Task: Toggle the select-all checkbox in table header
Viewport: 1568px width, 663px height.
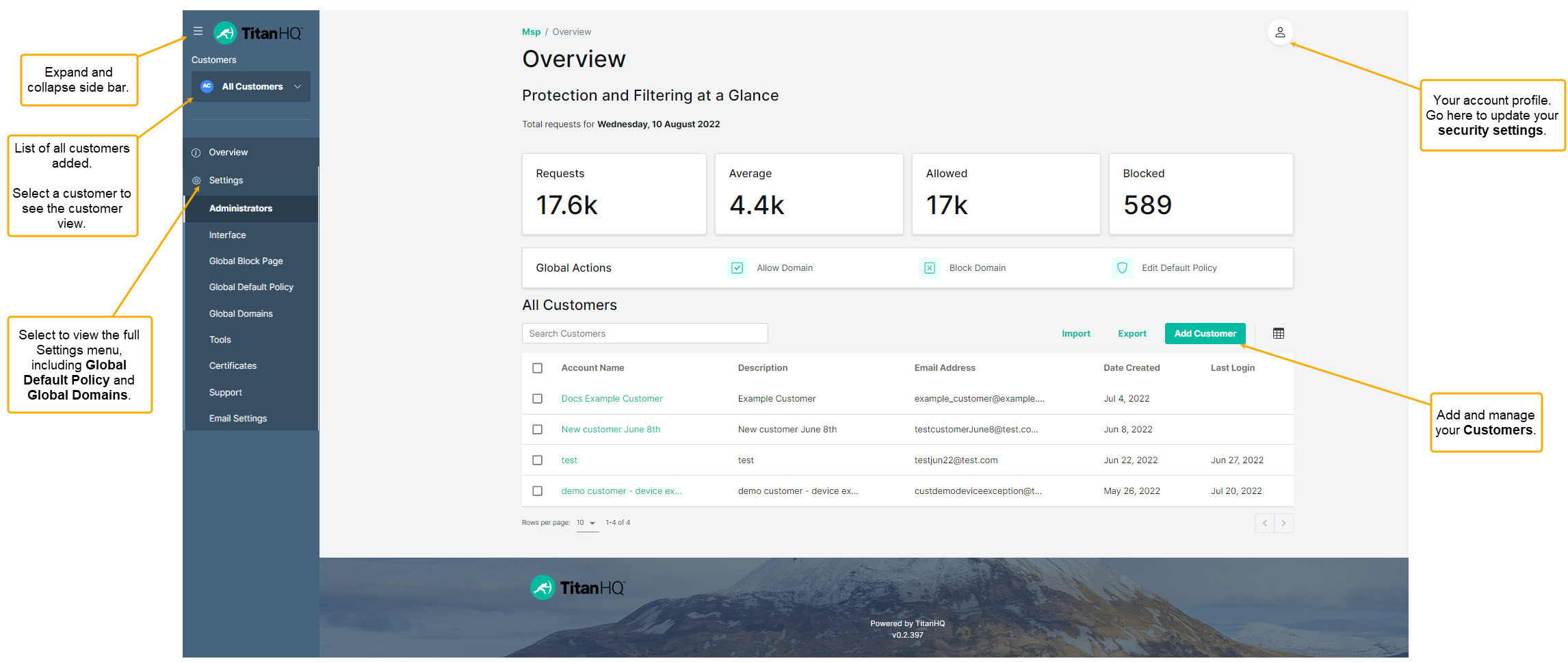Action: (x=538, y=368)
